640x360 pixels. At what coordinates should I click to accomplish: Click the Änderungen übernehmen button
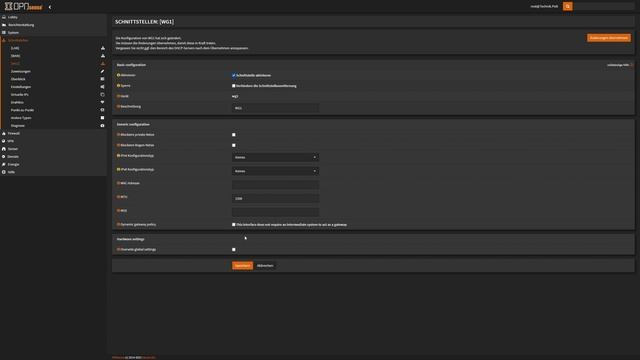click(x=609, y=38)
